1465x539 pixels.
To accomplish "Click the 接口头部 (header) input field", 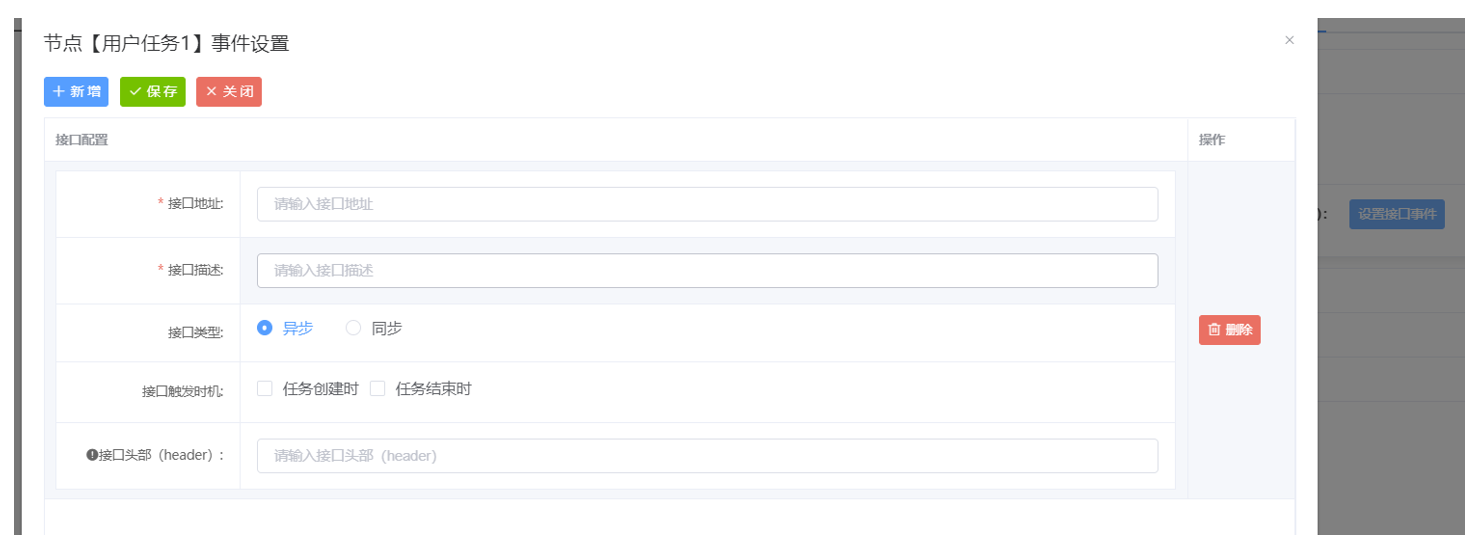I will [707, 456].
